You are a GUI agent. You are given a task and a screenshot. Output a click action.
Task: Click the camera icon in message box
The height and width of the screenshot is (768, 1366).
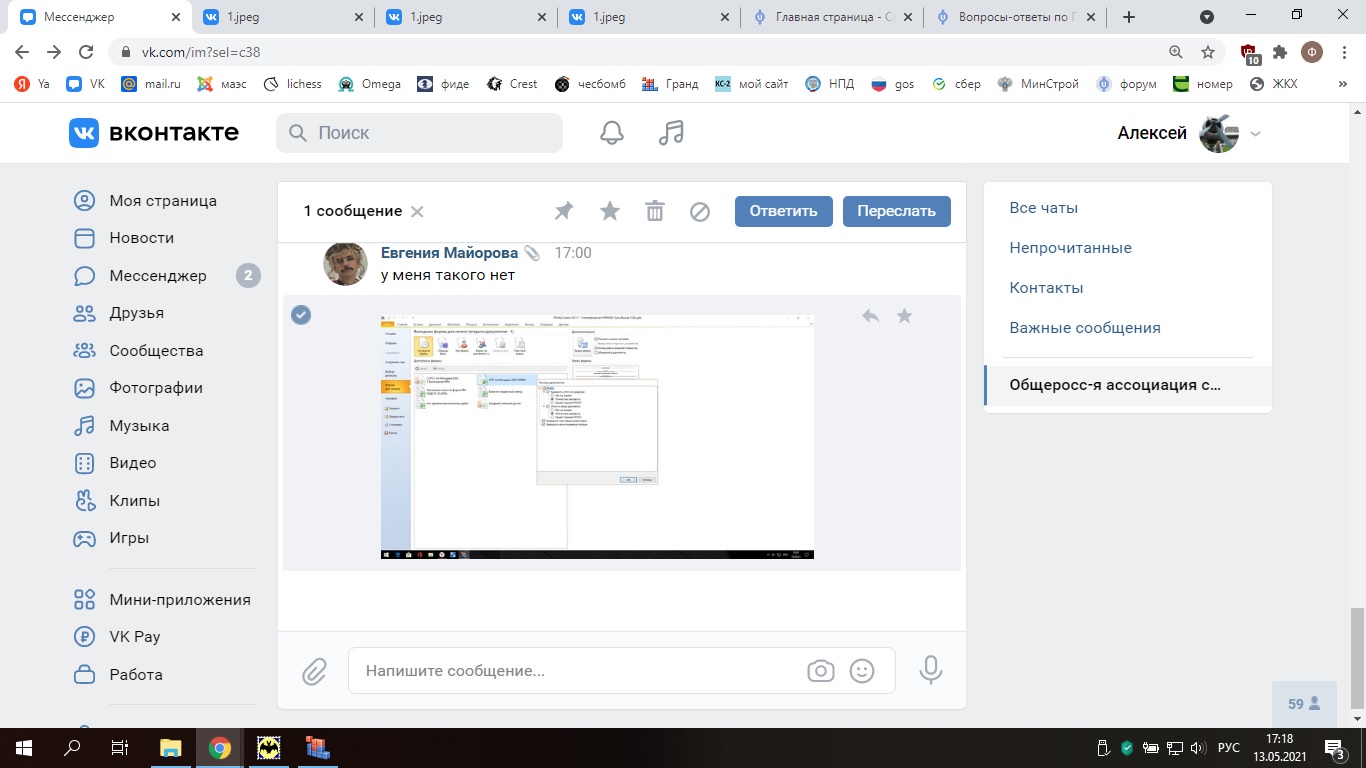[820, 670]
